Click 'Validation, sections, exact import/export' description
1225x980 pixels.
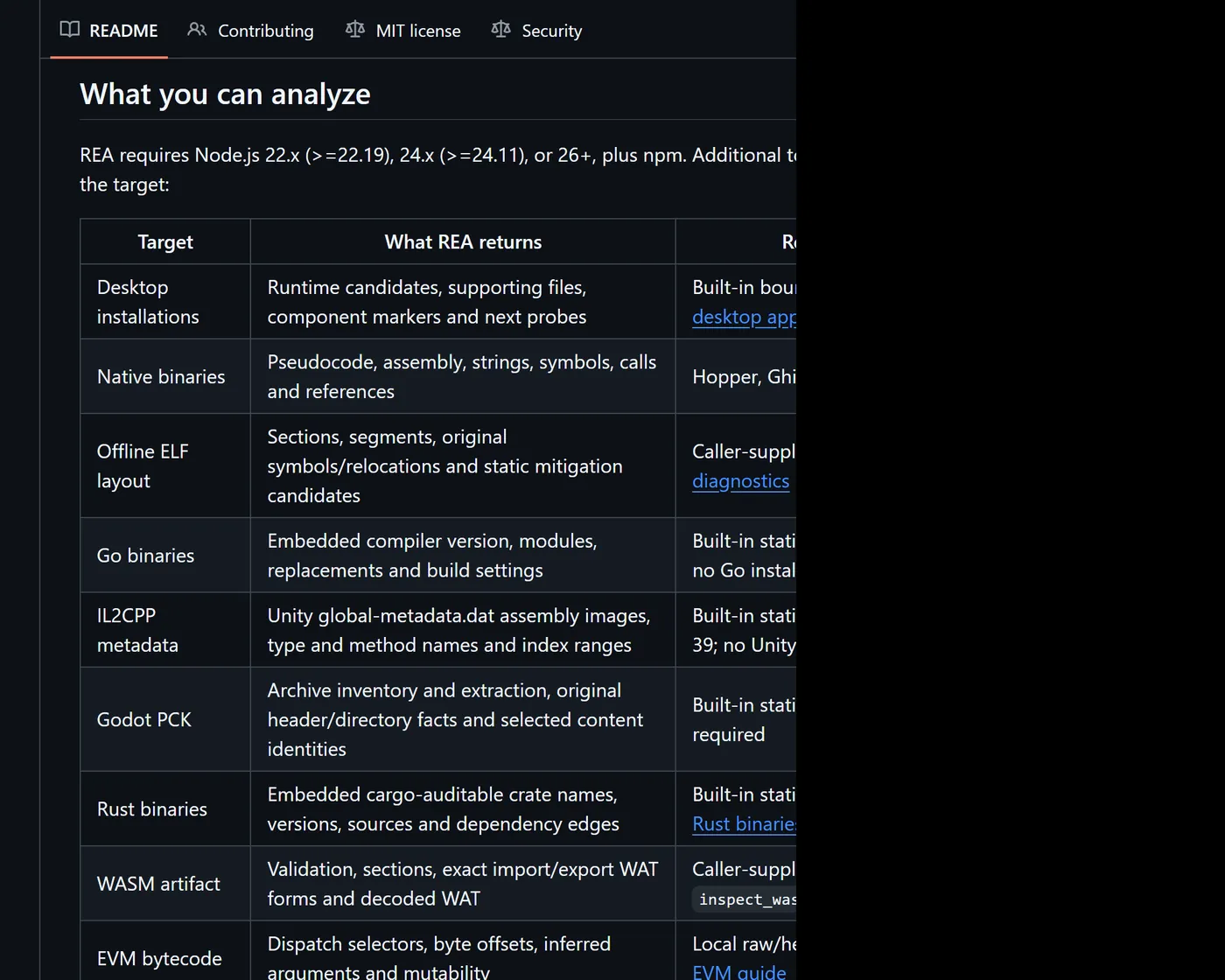[x=463, y=884]
